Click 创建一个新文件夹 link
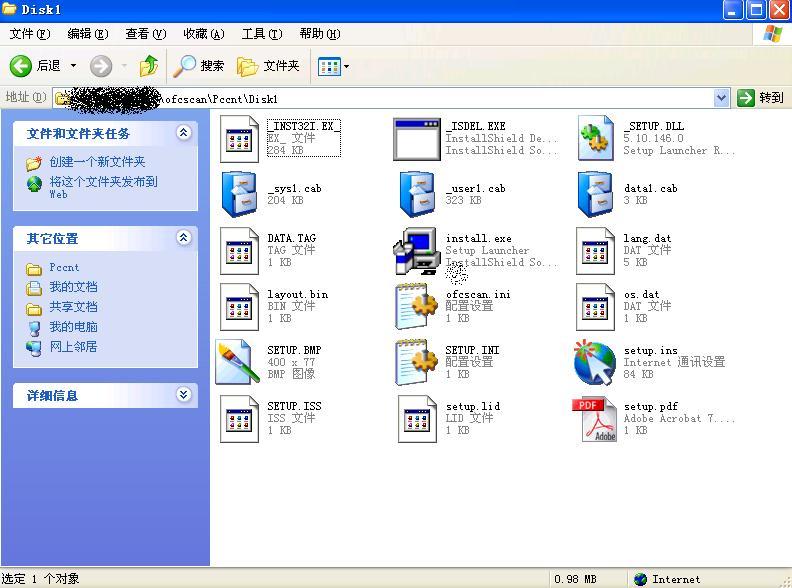Screen dimensions: 792x588 point(97,162)
